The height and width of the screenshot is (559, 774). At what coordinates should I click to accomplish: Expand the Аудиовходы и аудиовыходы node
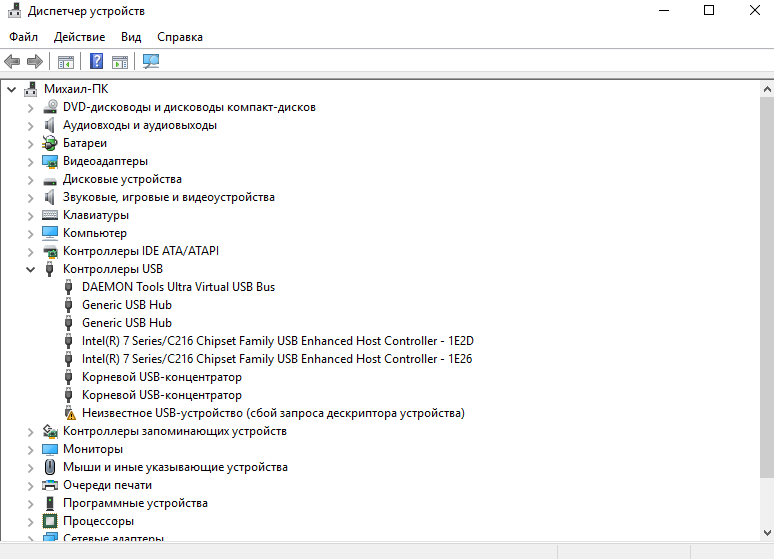pyautogui.click(x=30, y=126)
